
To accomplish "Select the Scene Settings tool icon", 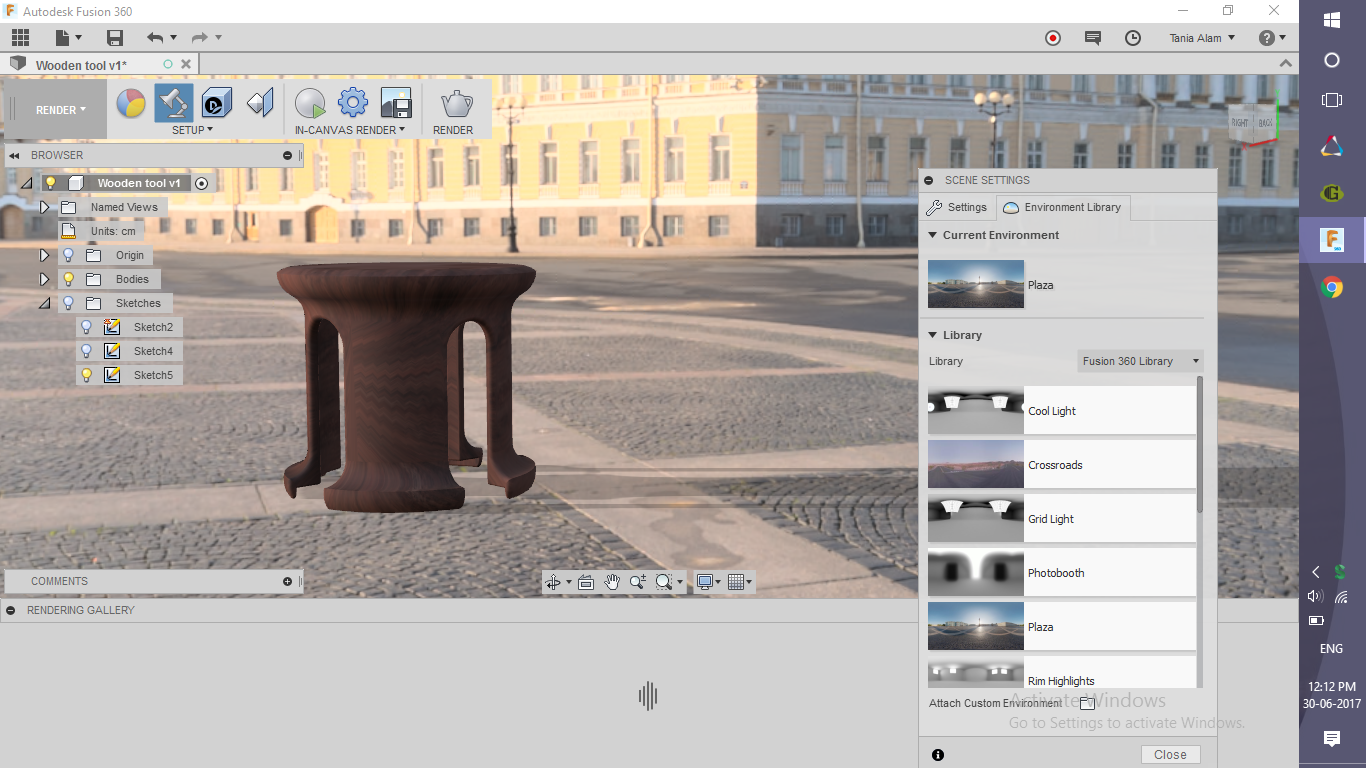I will tap(174, 103).
